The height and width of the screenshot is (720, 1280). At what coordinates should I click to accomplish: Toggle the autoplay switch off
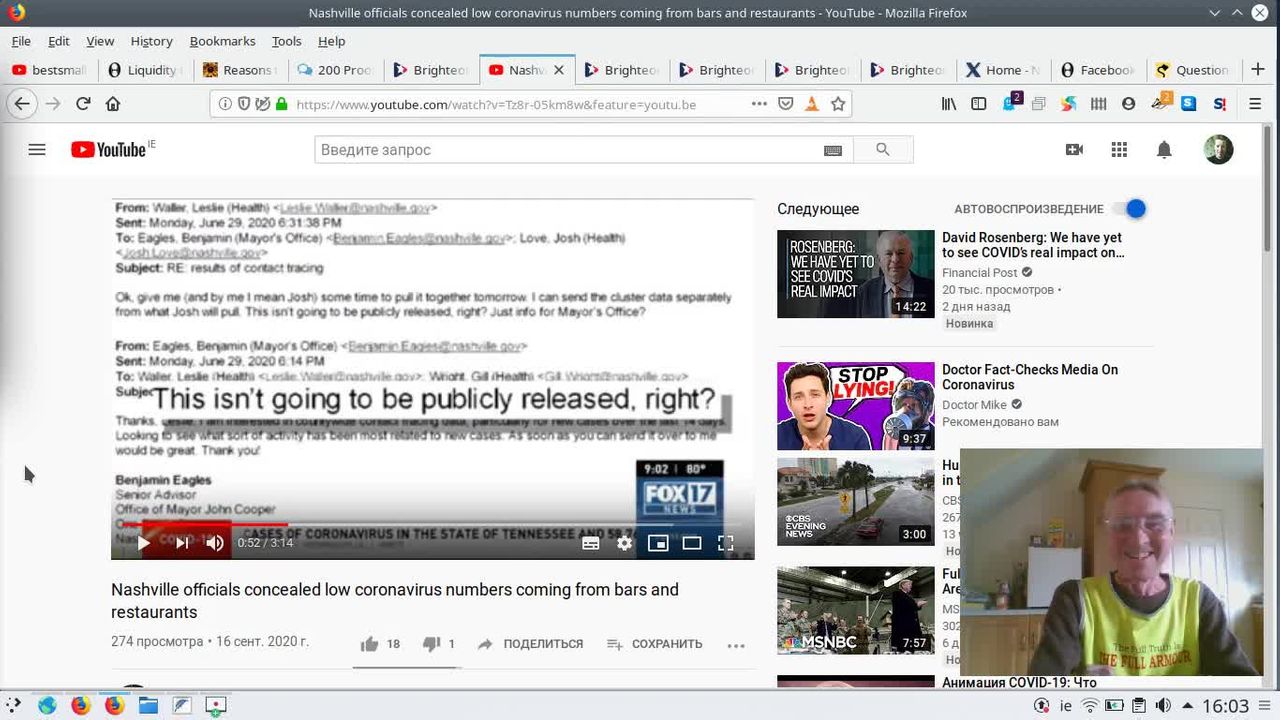coord(1131,209)
